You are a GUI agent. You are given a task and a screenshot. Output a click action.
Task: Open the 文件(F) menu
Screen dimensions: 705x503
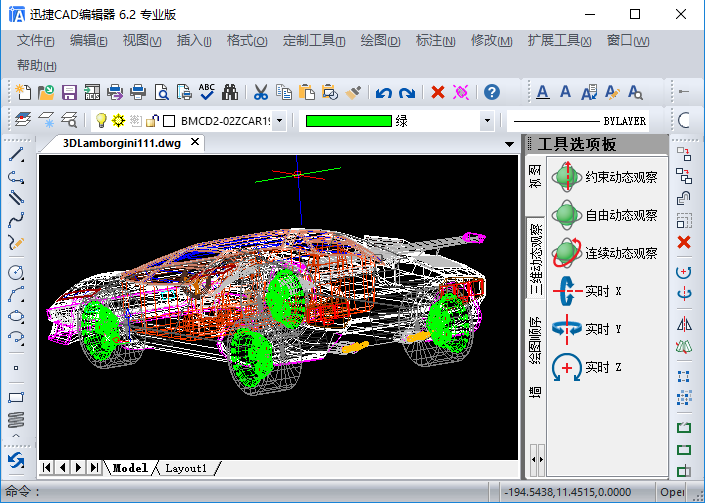[x=36, y=41]
